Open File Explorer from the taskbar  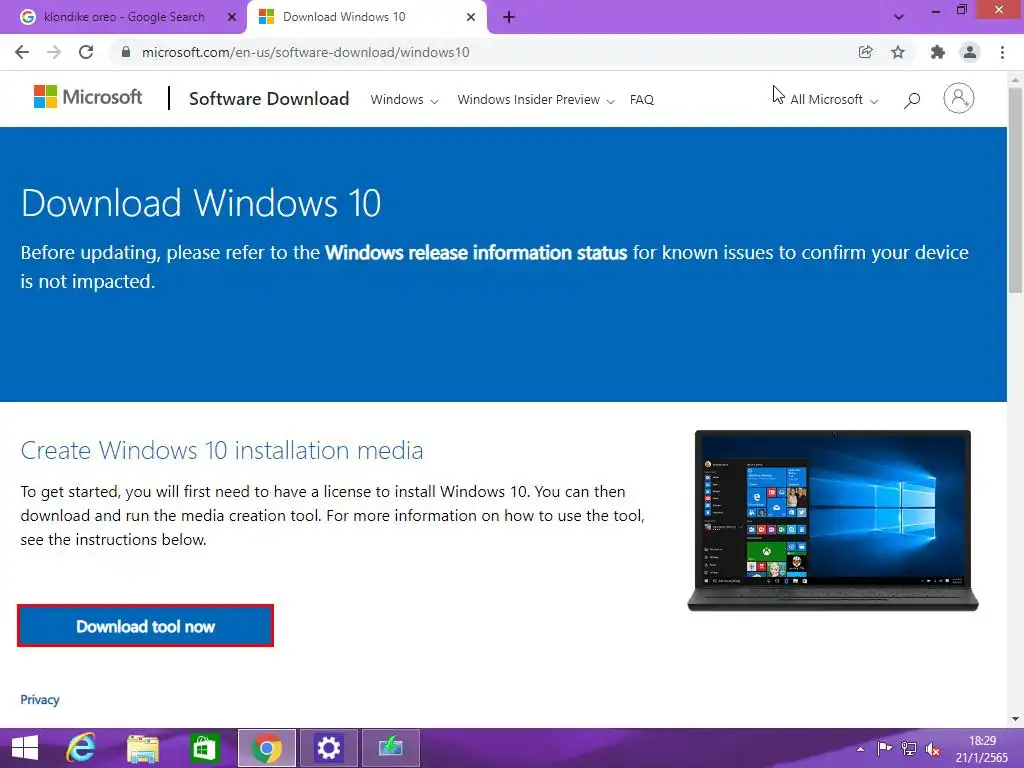[x=143, y=748]
